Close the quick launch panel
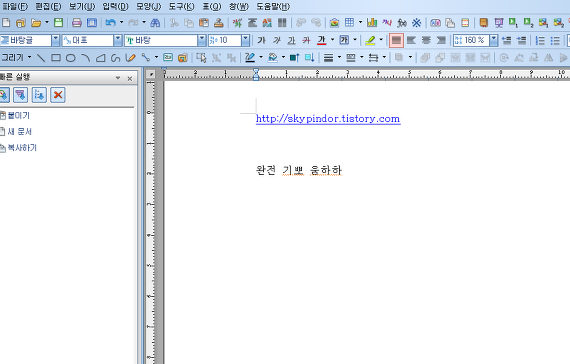Image resolution: width=570 pixels, height=364 pixels. point(130,79)
